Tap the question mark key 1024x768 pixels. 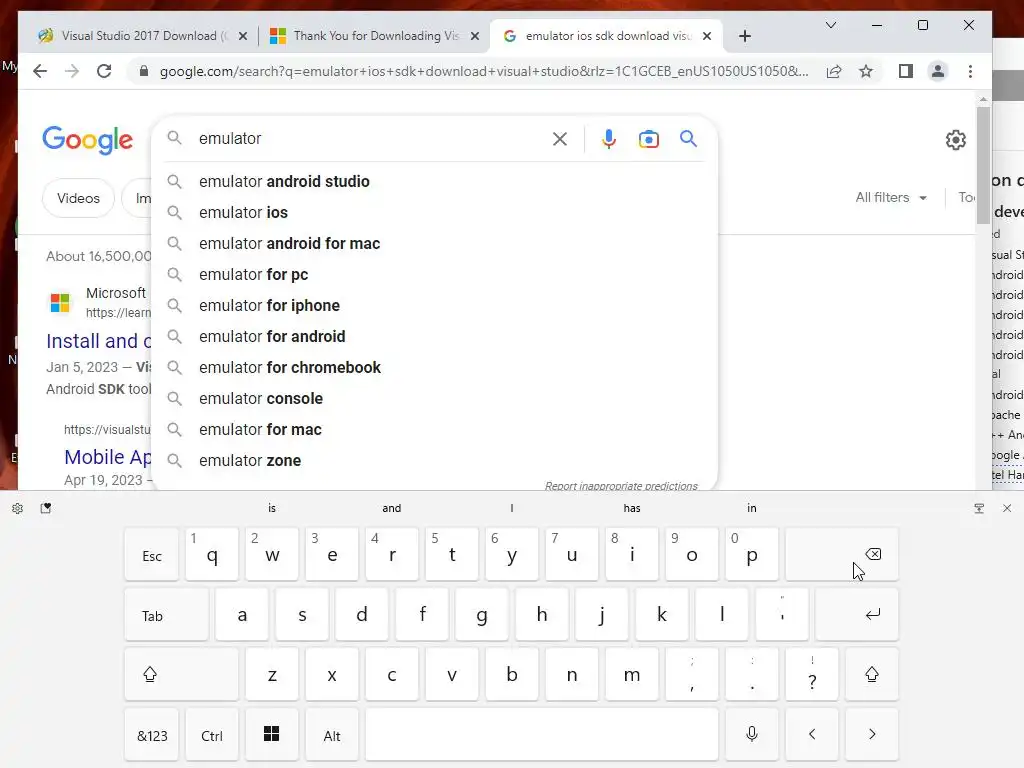click(812, 675)
